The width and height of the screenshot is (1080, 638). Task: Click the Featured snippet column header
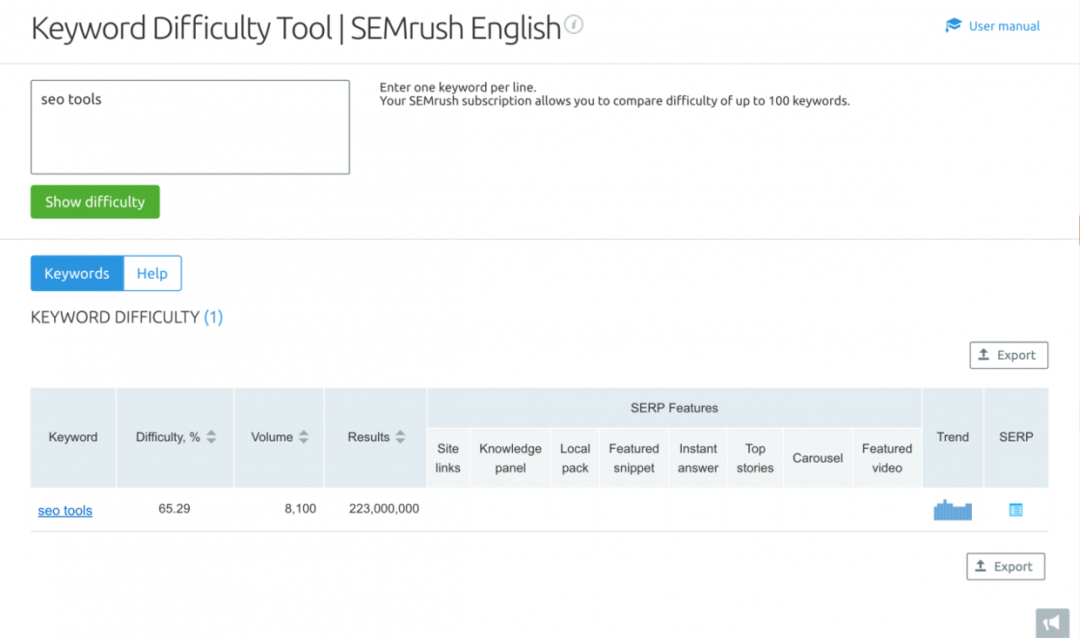pyautogui.click(x=634, y=458)
